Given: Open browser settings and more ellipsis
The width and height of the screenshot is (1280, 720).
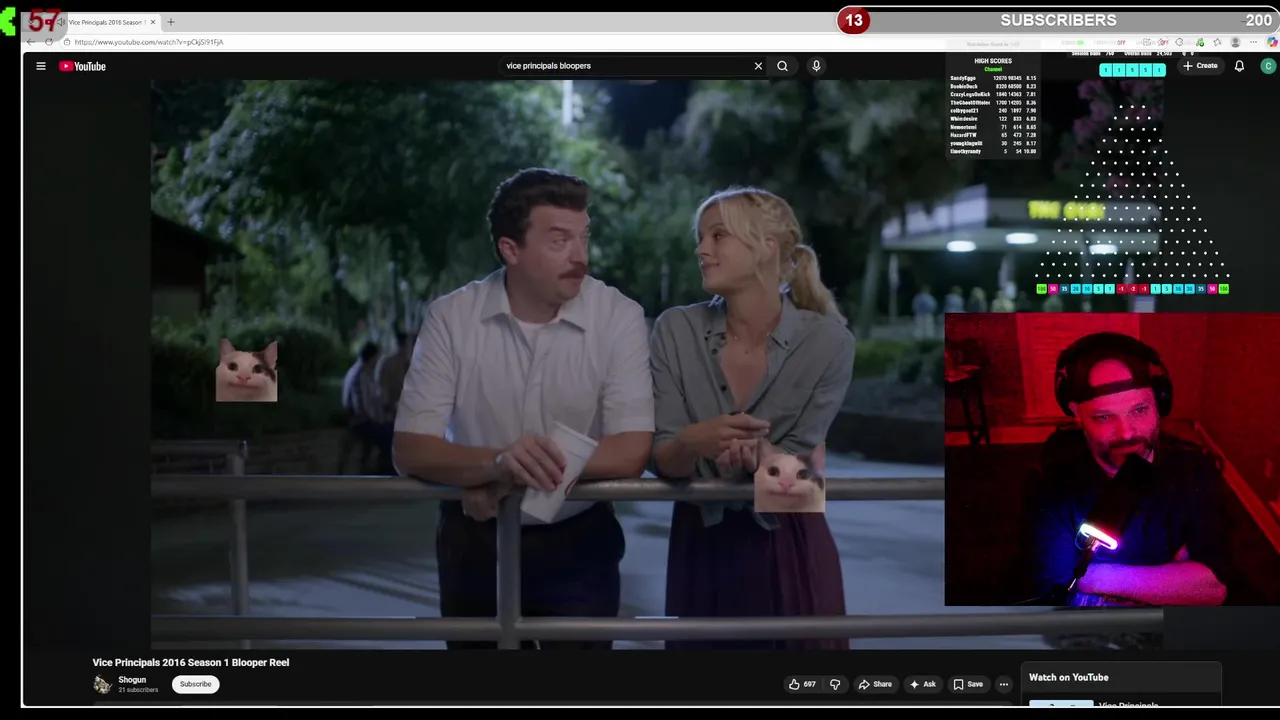Looking at the screenshot, I should (x=1254, y=43).
